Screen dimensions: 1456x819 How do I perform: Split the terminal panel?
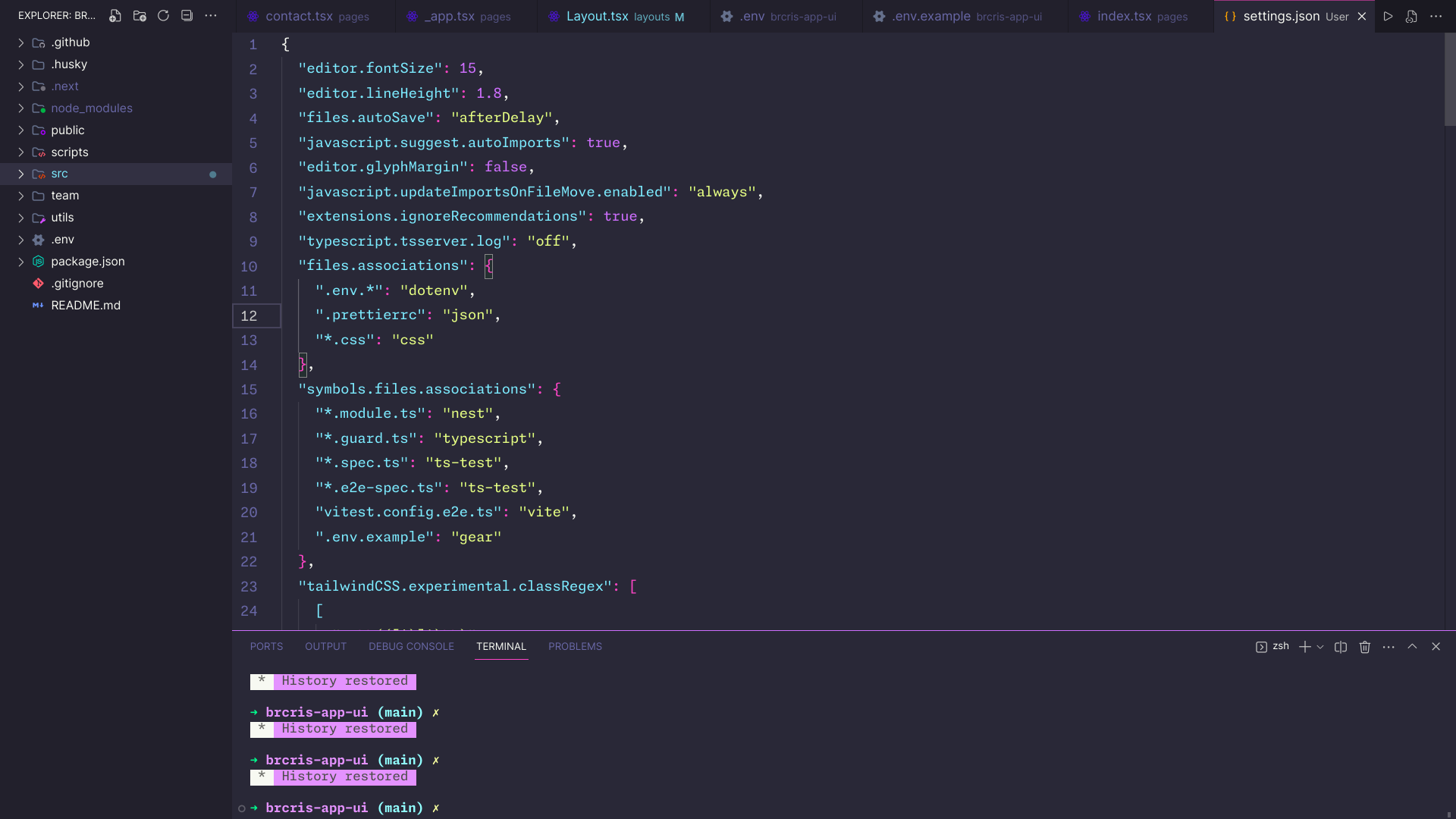tap(1341, 647)
